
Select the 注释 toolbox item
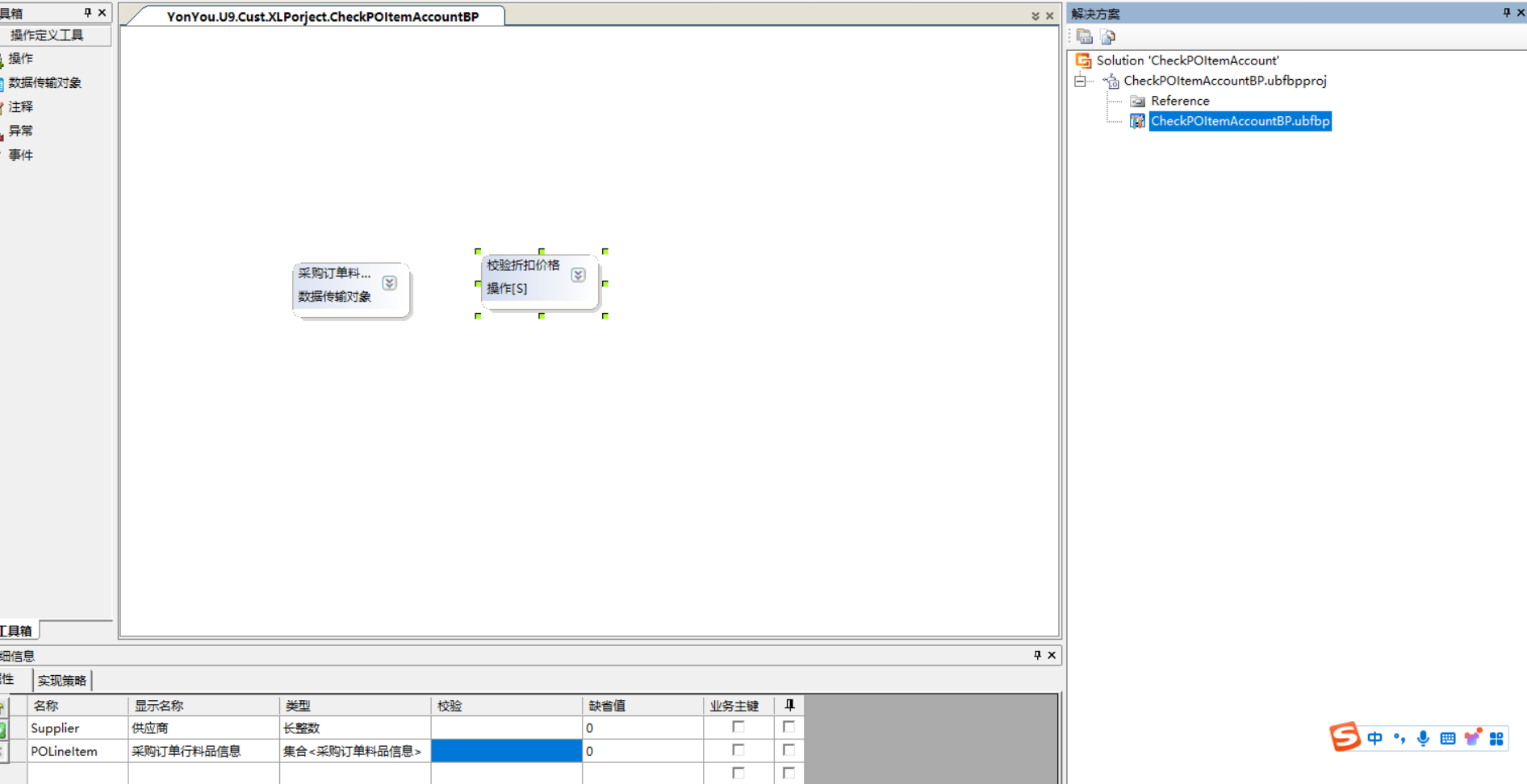click(x=21, y=107)
